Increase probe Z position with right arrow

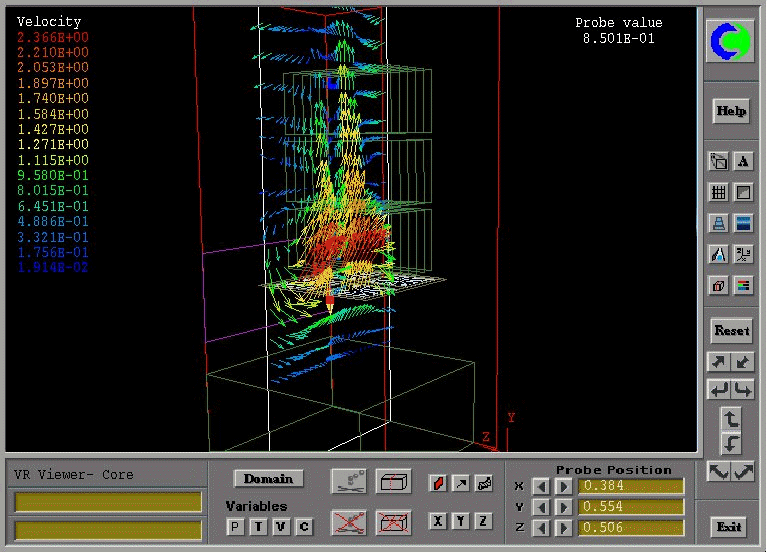coord(564,528)
